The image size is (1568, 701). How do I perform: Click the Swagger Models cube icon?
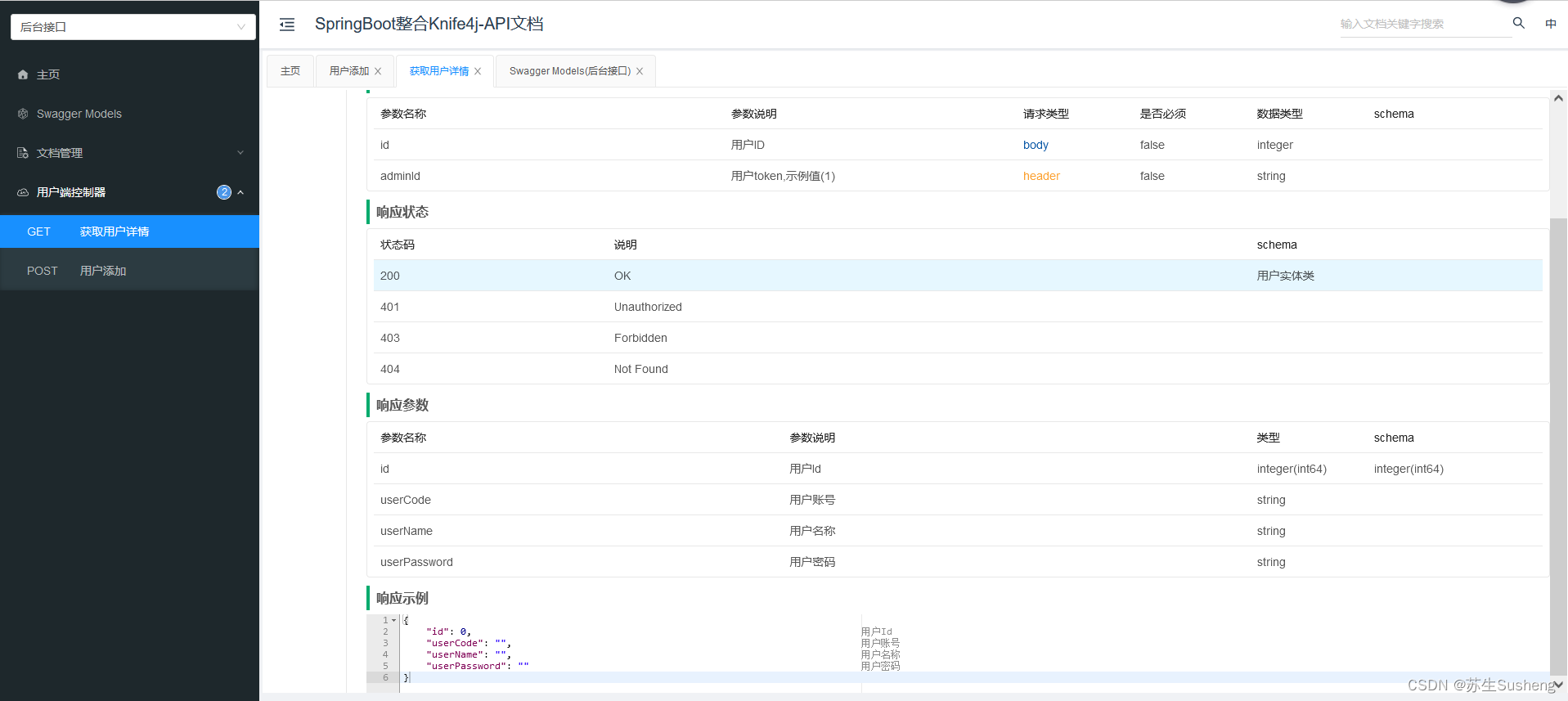(23, 114)
